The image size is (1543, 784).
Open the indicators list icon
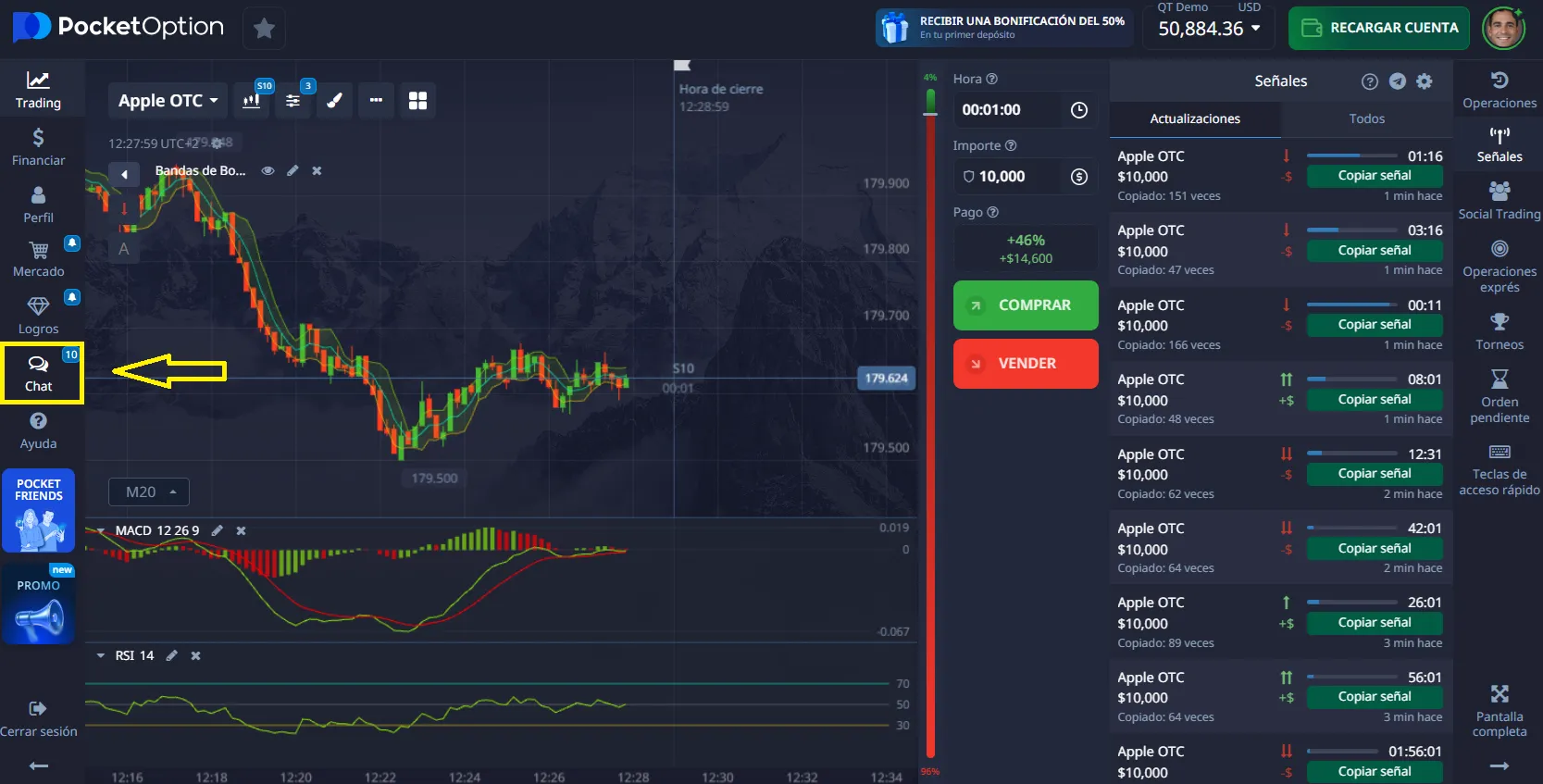pyautogui.click(x=292, y=100)
